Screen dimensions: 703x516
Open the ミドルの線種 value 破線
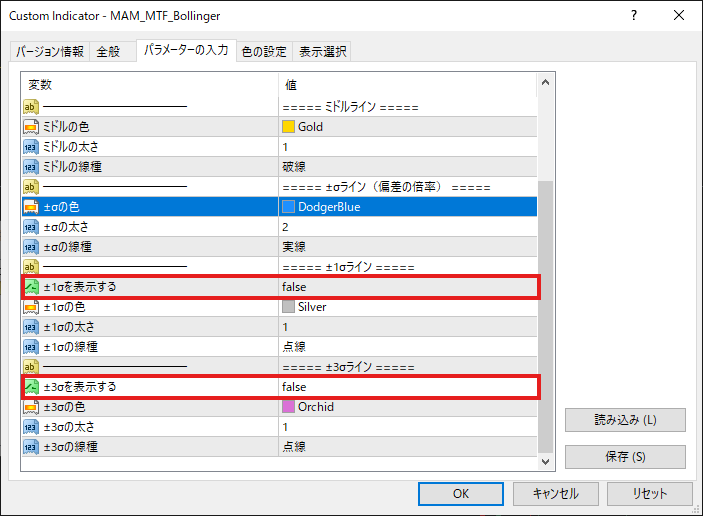click(x=408, y=167)
